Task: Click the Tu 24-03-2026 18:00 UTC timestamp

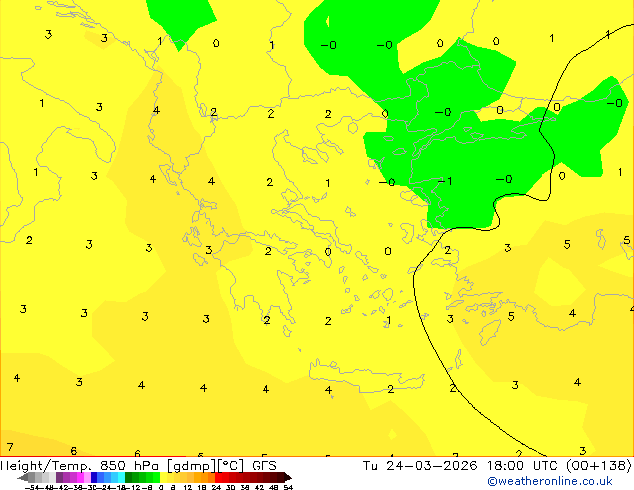Action: (x=497, y=466)
